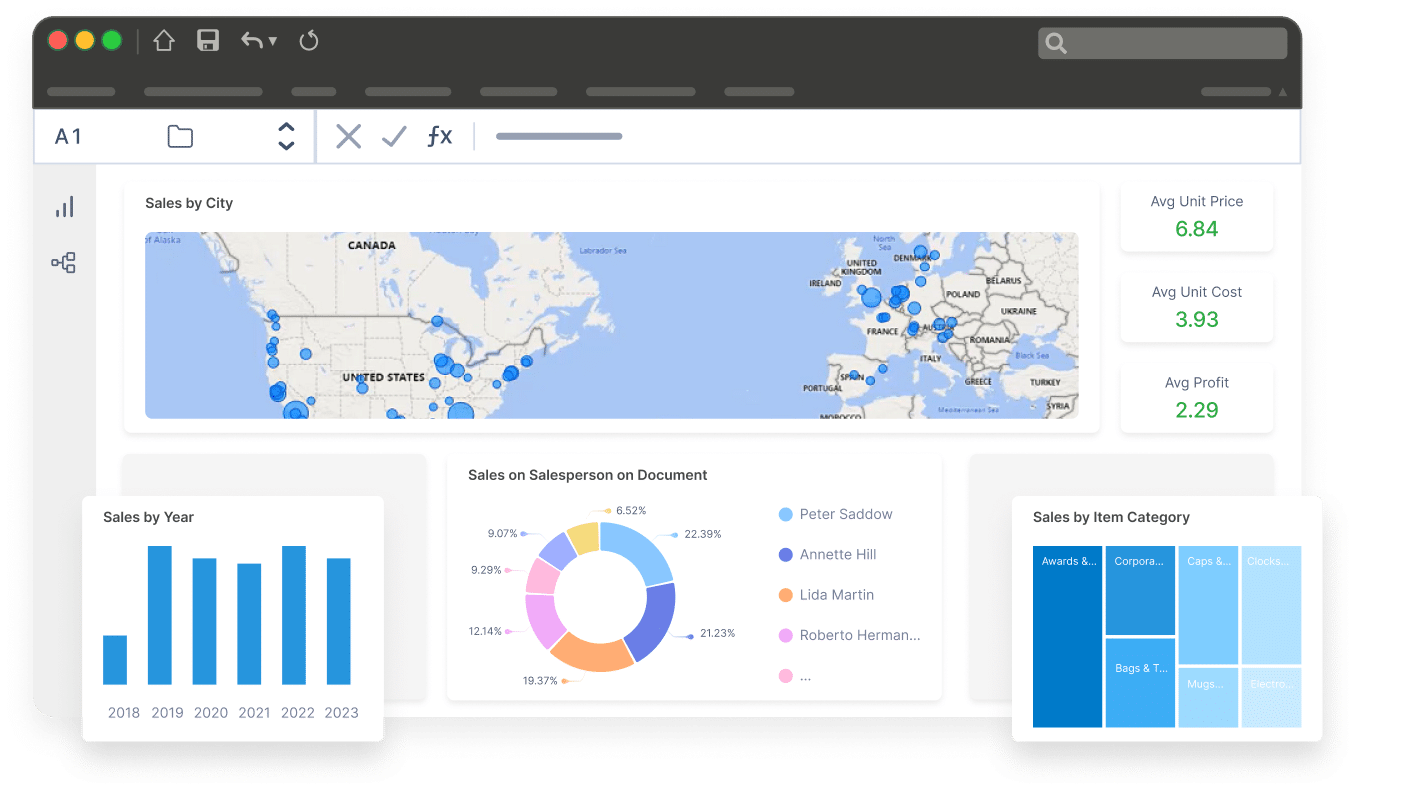Click the 2022 bar in Sales by Year
The image size is (1427, 790).
294,615
